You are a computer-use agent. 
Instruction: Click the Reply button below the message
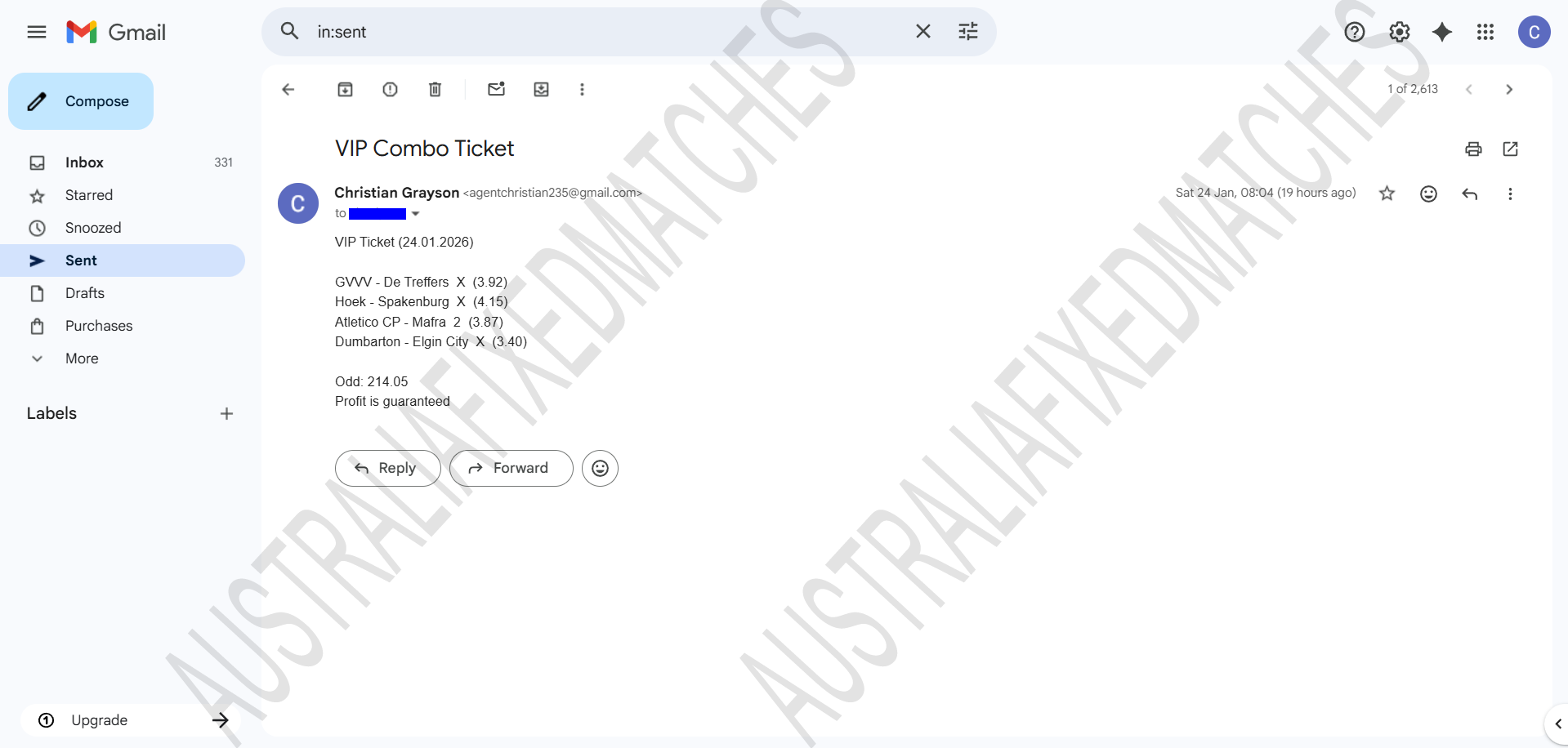point(388,468)
